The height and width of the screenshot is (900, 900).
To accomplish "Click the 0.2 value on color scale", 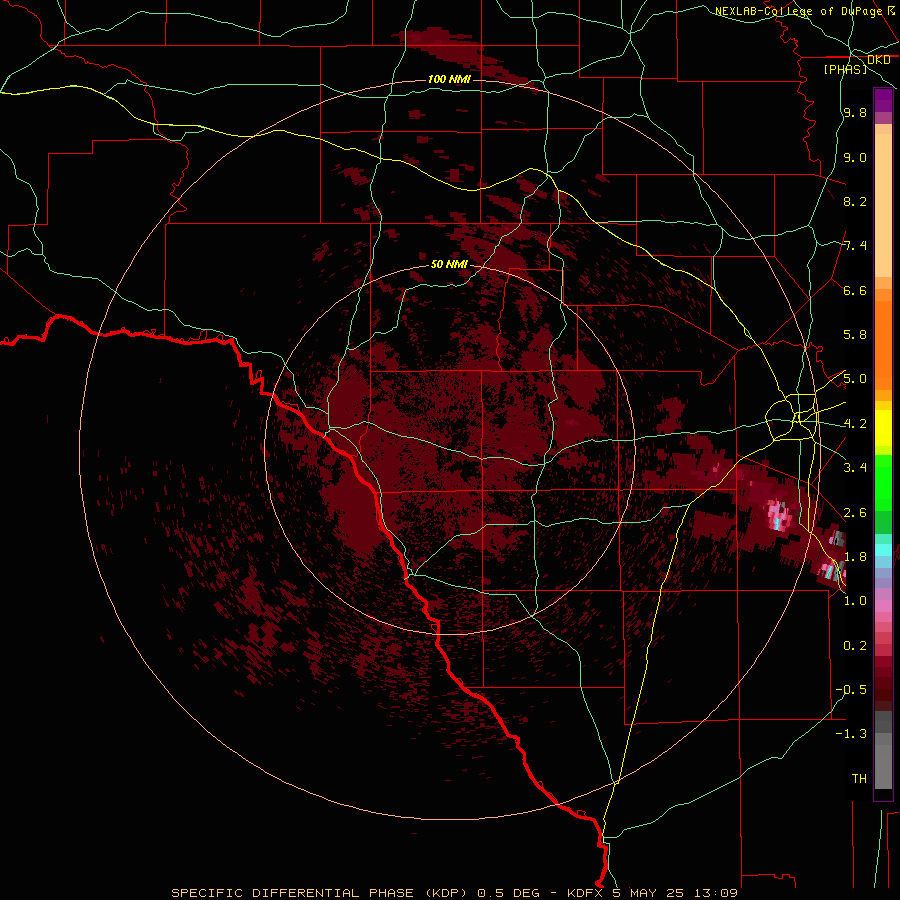I will 855,646.
